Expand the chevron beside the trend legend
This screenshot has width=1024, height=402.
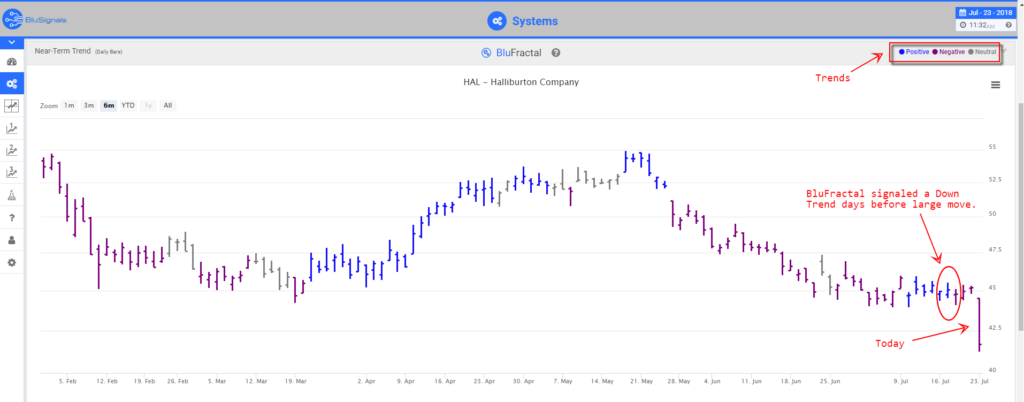pyautogui.click(x=1004, y=52)
